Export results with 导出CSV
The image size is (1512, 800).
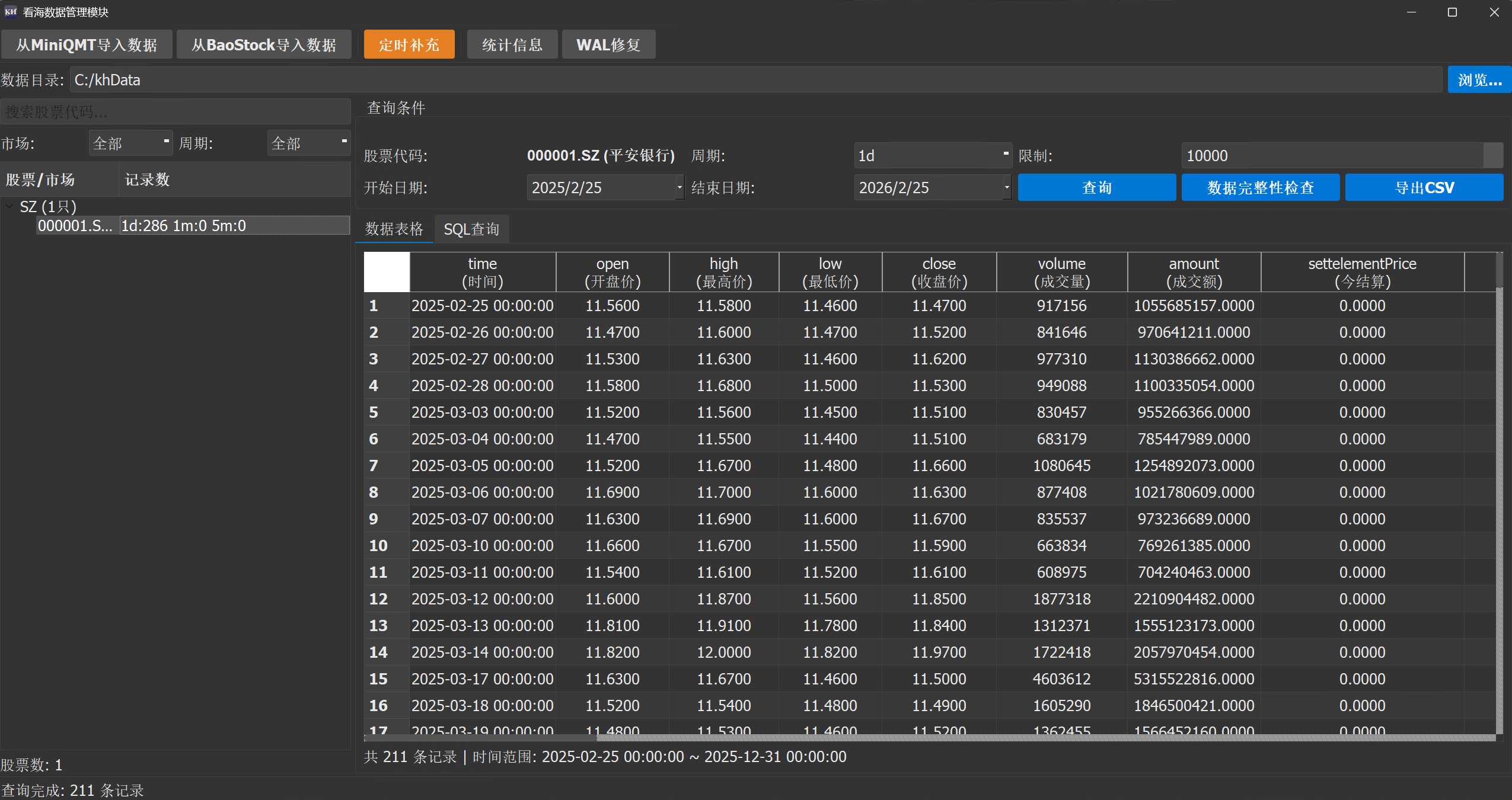(1424, 188)
